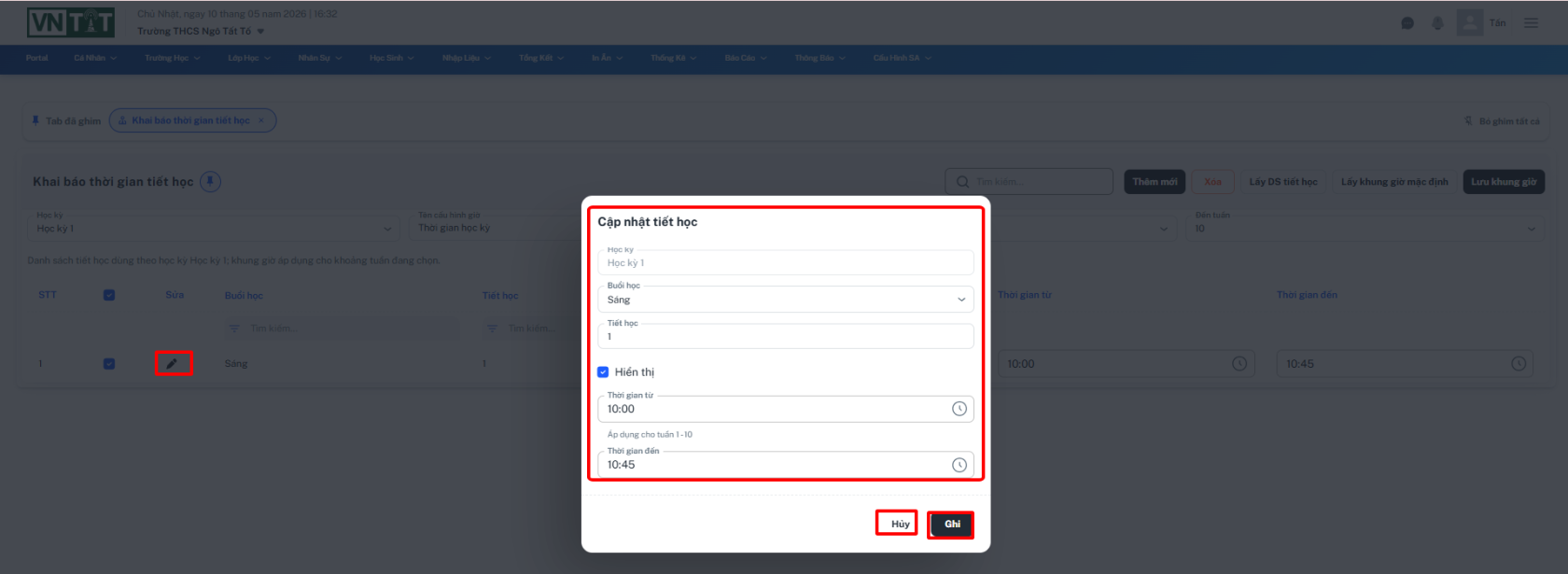The image size is (1568, 574).
Task: Open the Portal menu item
Action: pyautogui.click(x=37, y=58)
